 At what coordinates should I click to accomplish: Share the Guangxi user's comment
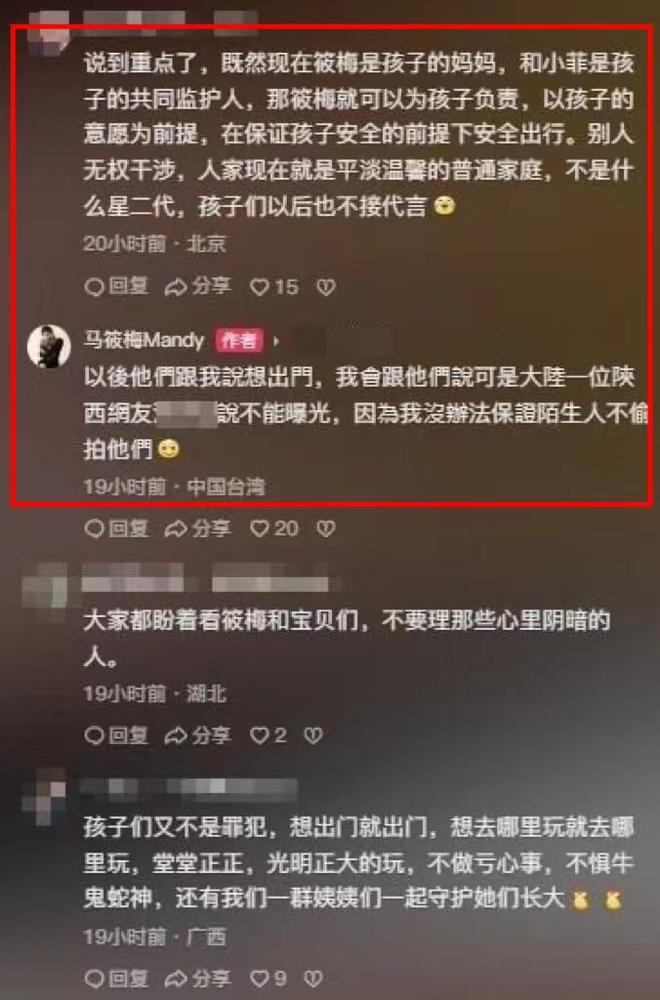tap(198, 978)
